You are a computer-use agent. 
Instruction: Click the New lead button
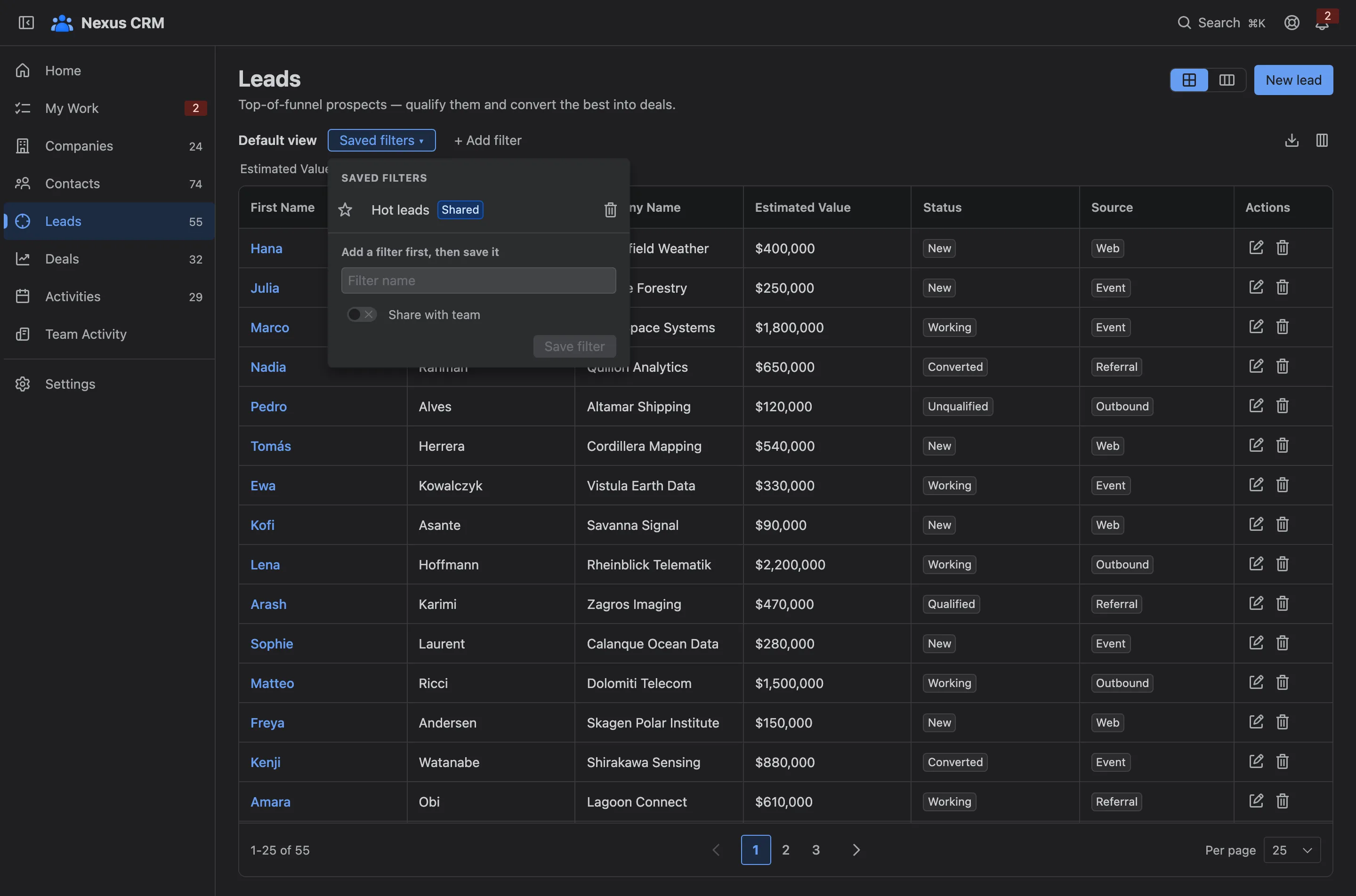(1293, 80)
